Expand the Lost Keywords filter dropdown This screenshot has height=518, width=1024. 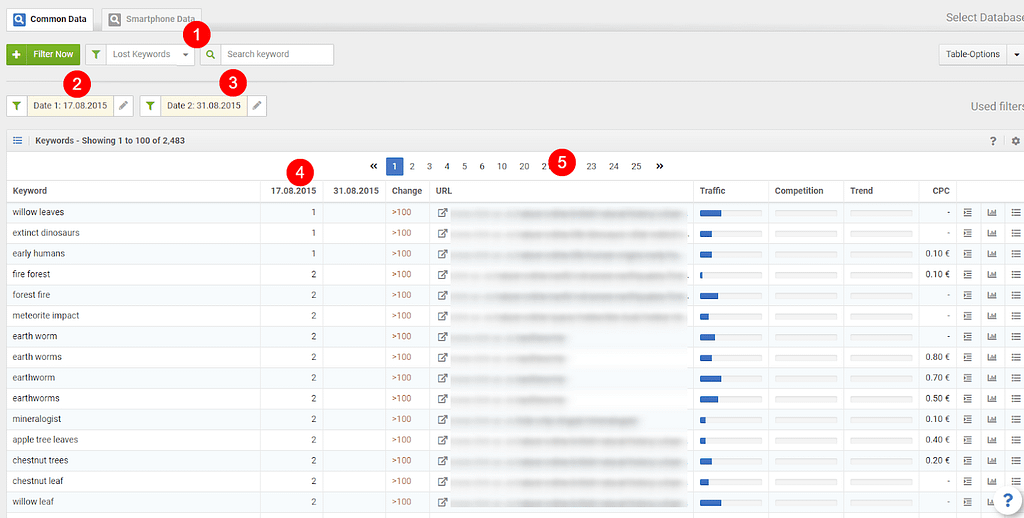(186, 54)
